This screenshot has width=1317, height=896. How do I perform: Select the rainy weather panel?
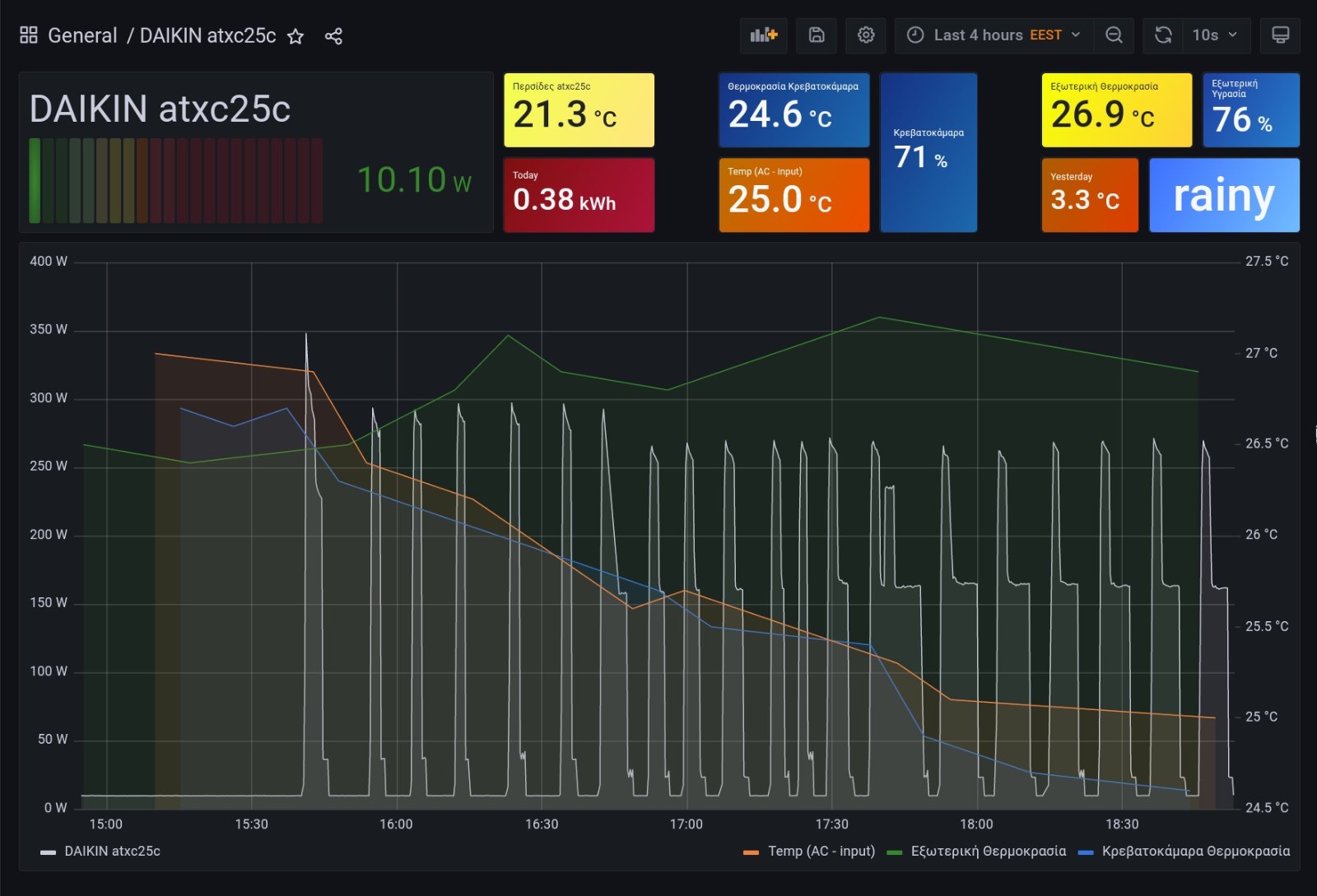coord(1224,195)
